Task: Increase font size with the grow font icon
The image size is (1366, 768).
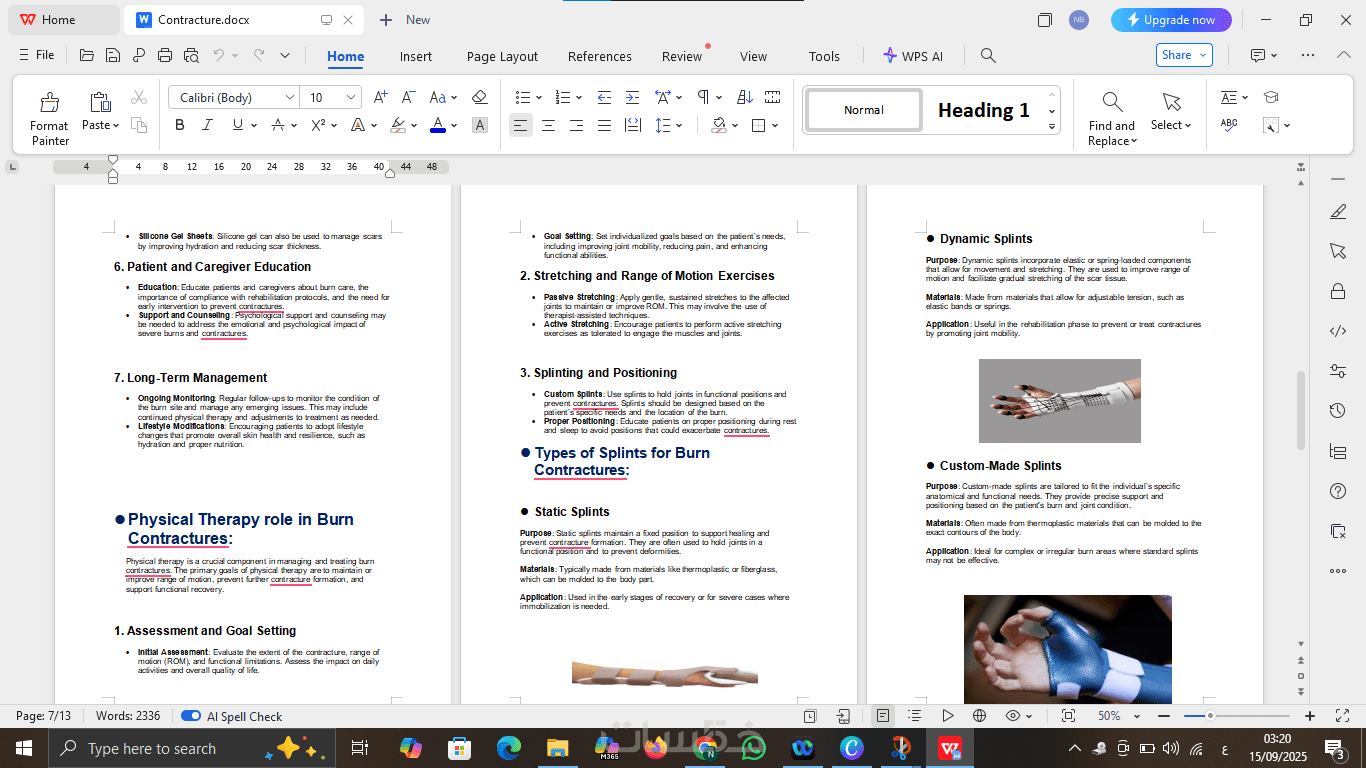Action: 380,97
